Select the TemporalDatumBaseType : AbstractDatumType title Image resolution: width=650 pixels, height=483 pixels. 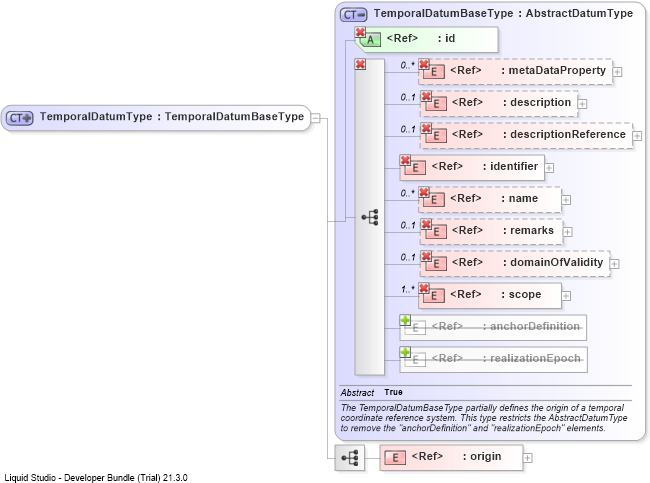click(503, 13)
